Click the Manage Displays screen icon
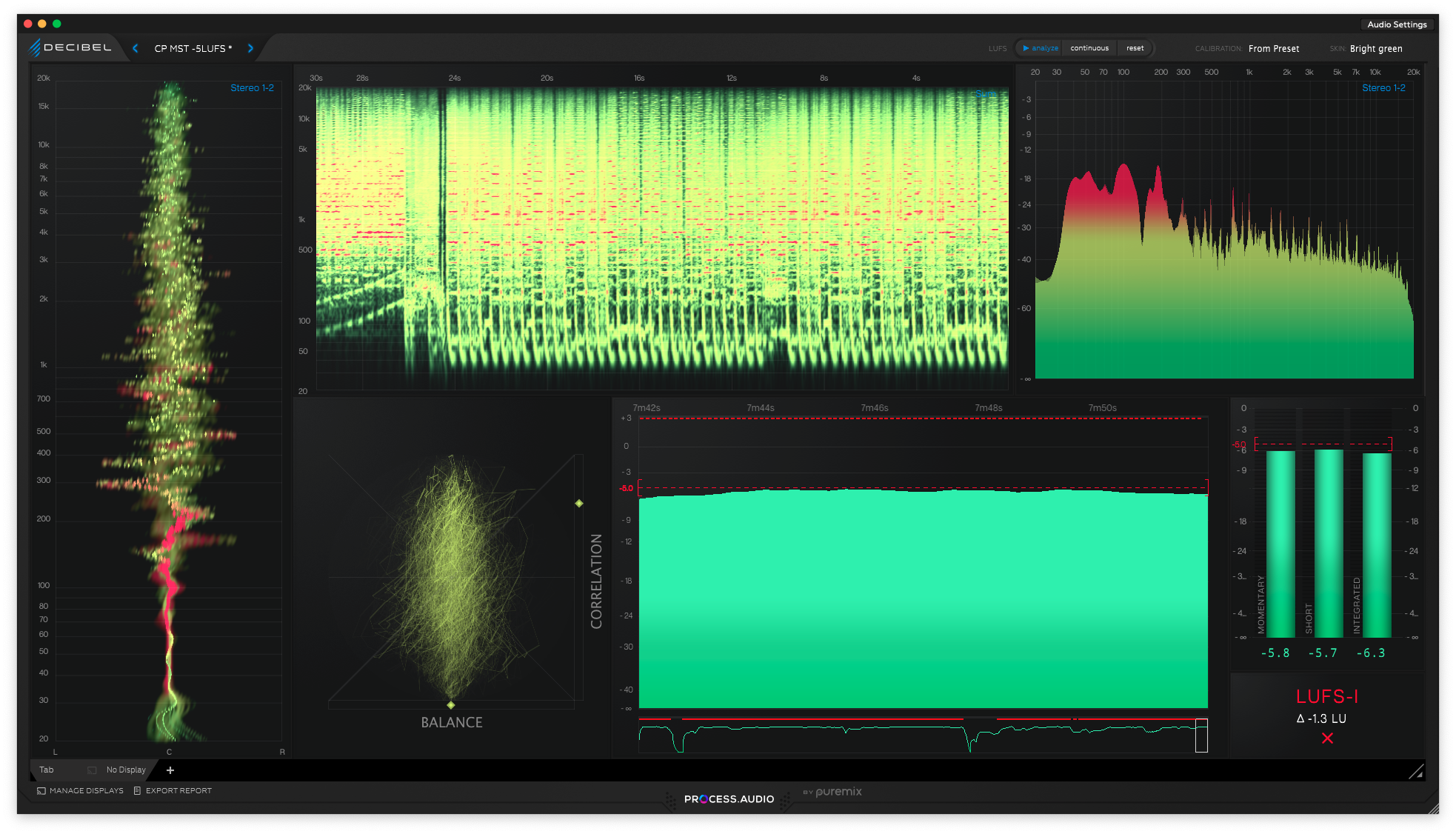This screenshot has width=1456, height=834. click(41, 791)
